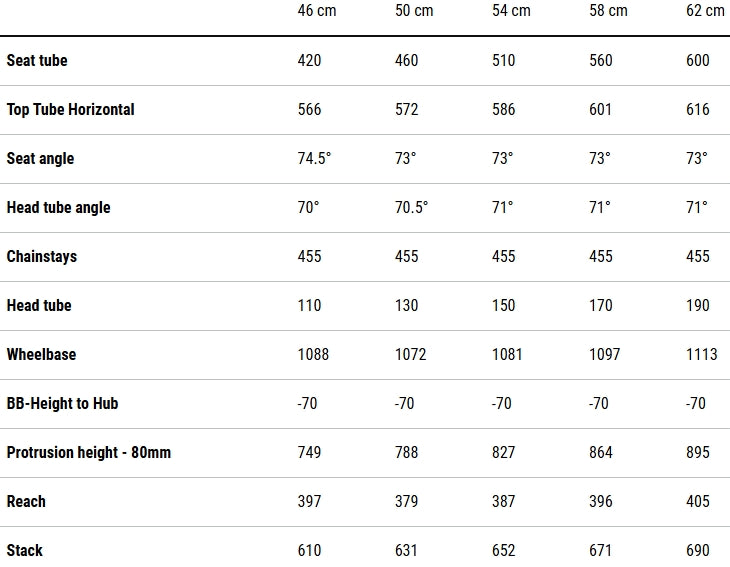Select the Protrusion height - 80mm label
Screen dimensions: 730x567
pos(89,453)
